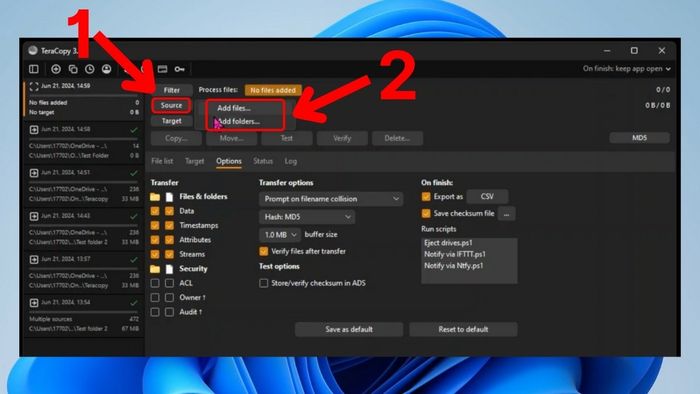Uncheck Verify files after transfer

click(x=263, y=251)
